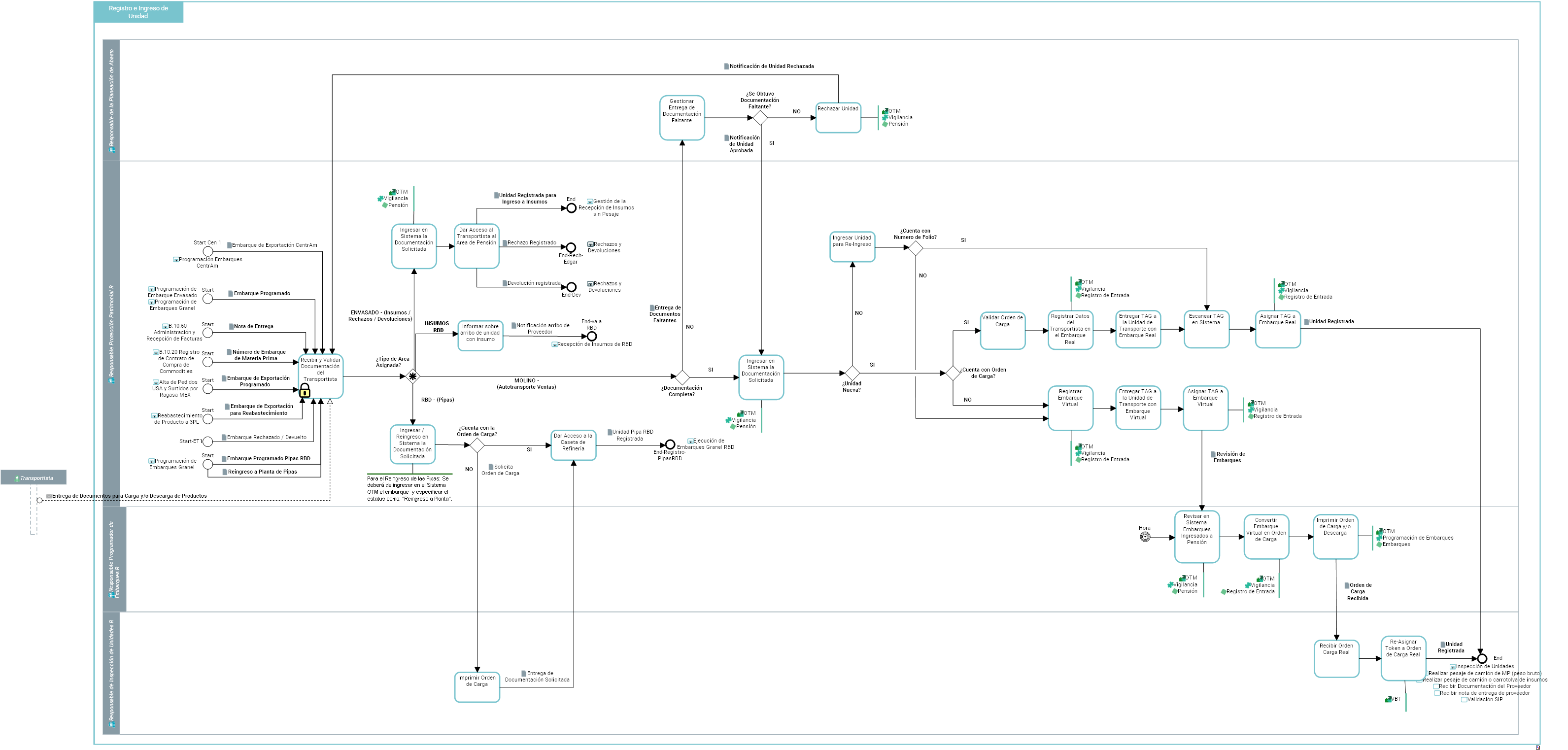
Task: Open Ejecución de Embarques Granel RBD link icon
Action: pos(690,441)
